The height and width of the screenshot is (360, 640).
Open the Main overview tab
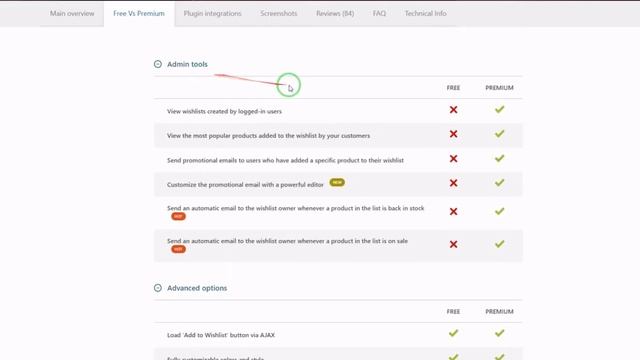(x=72, y=13)
